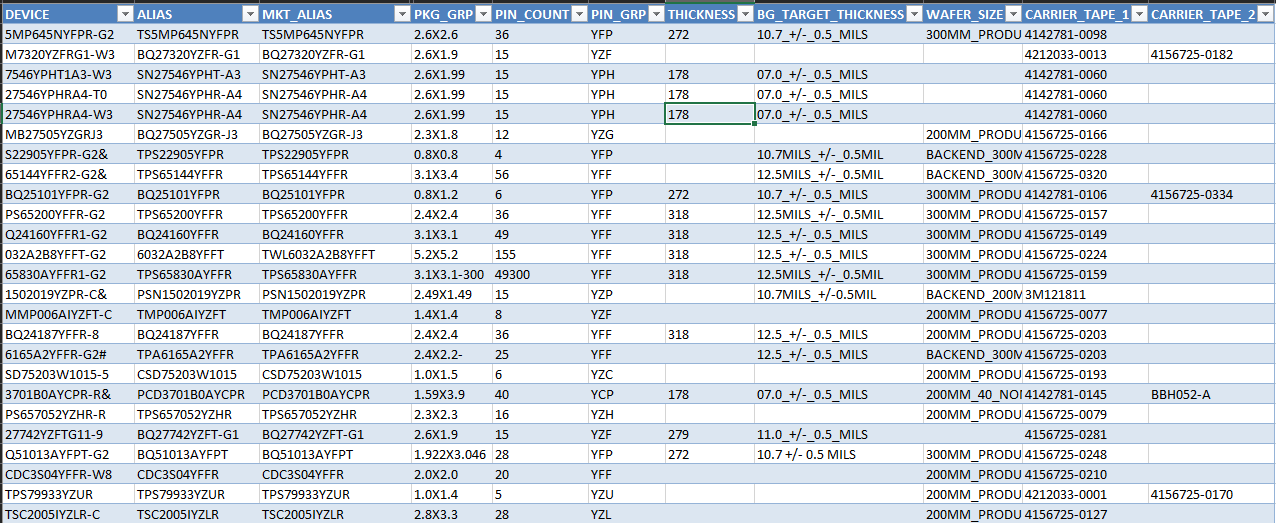Viewport: 1276px width, 523px height.
Task: Open the PIN_COUNT column filter dropdown
Action: pos(578,14)
